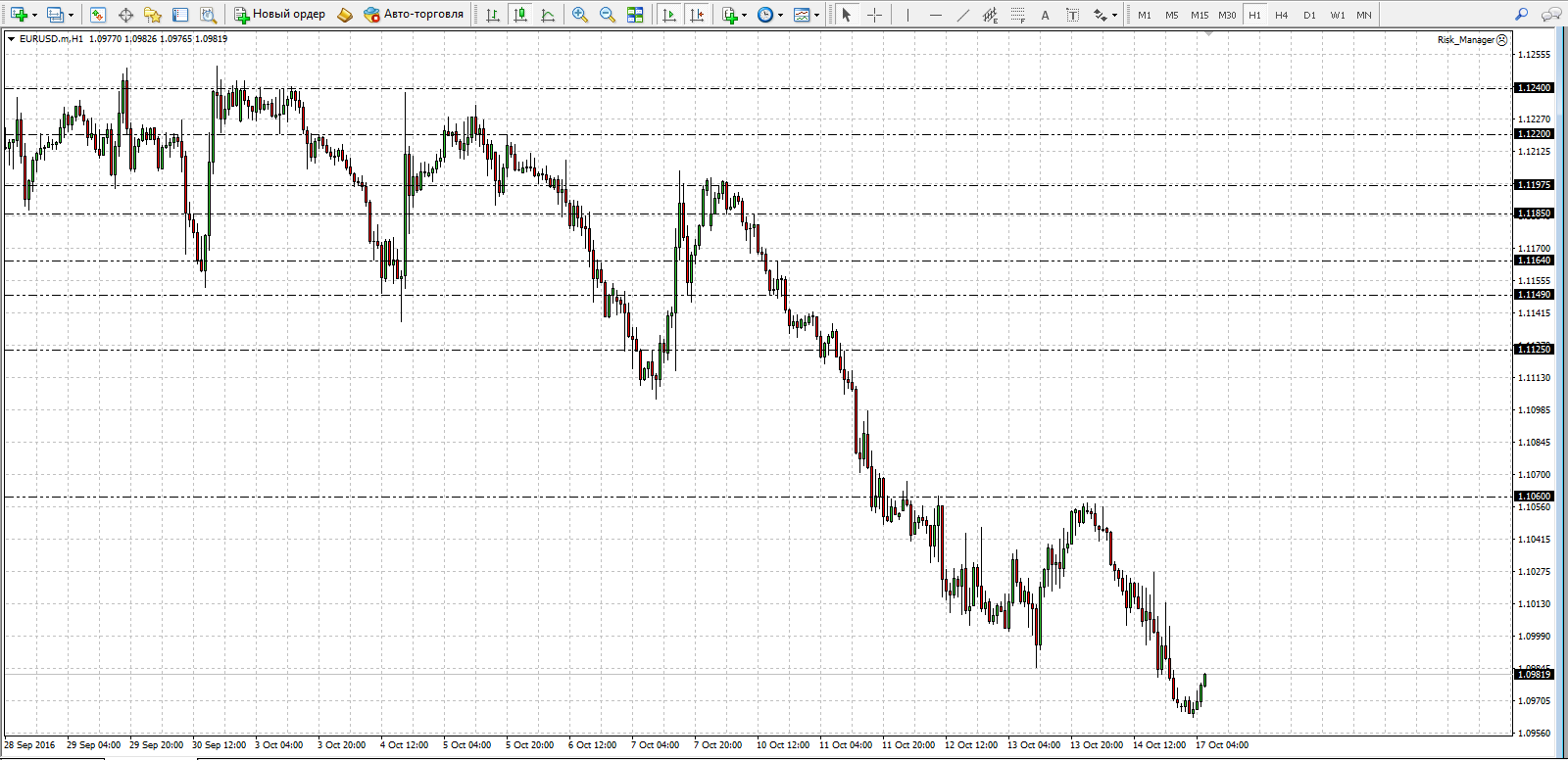Select the Fibonacci retracement tool
Viewport: 1568px width, 760px height.
coord(1018,15)
